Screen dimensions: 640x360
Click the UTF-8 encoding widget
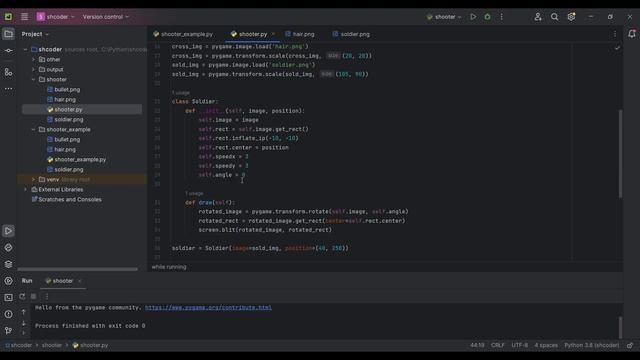pos(520,345)
